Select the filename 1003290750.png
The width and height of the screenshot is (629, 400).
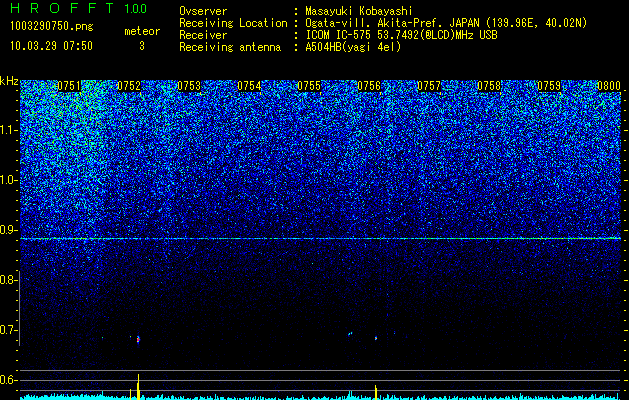52,27
